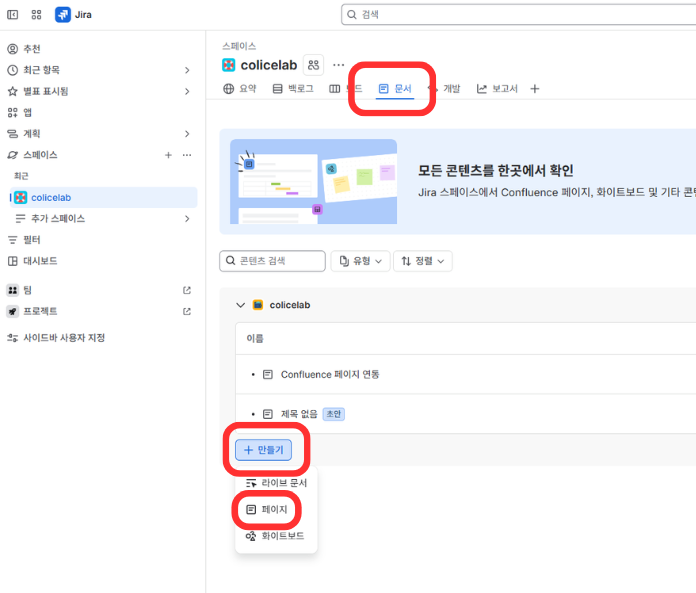Viewport: 696px width, 593px height.
Task: Add a new tab with plus icon
Action: [x=535, y=89]
